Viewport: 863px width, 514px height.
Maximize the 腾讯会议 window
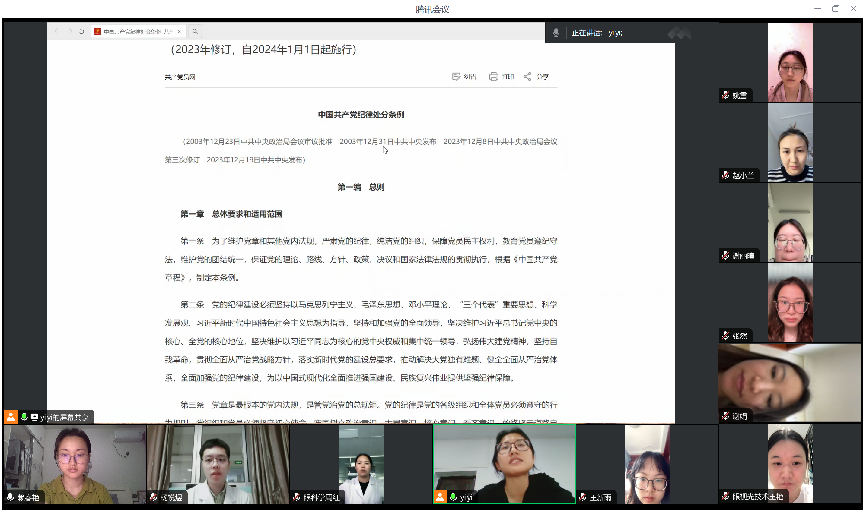(x=835, y=8)
